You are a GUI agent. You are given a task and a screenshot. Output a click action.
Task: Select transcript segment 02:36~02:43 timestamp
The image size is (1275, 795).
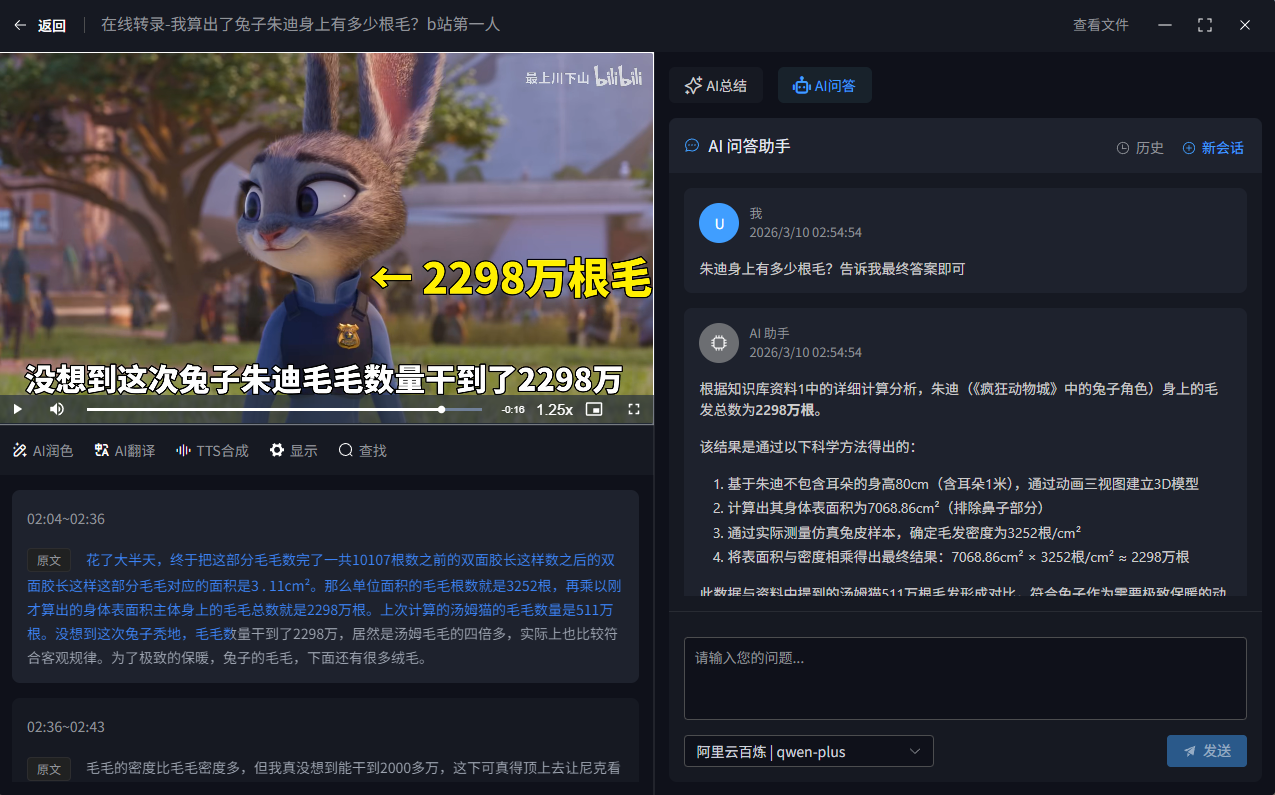coord(66,727)
